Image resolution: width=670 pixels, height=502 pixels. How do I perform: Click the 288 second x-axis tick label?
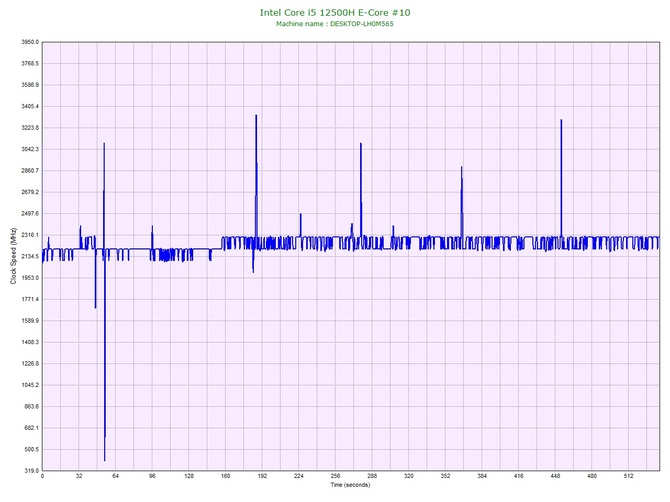pos(372,476)
